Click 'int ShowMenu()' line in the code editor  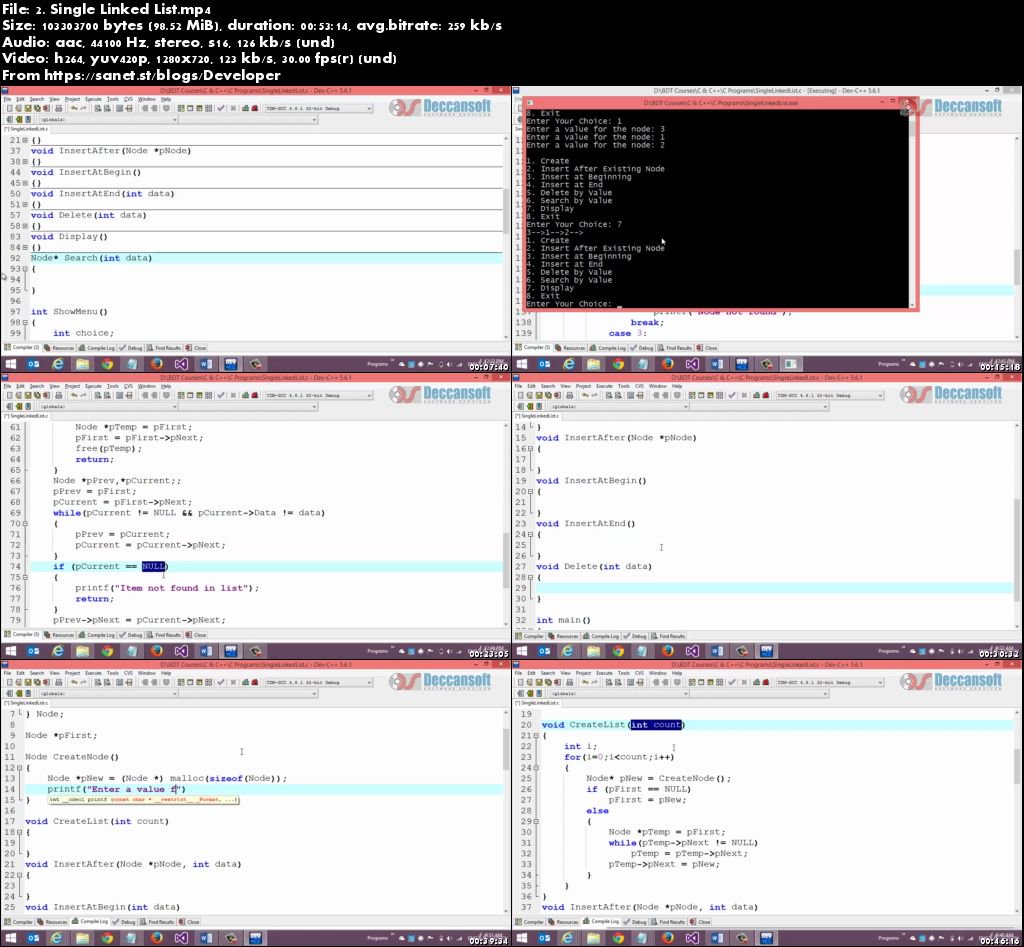tap(69, 312)
